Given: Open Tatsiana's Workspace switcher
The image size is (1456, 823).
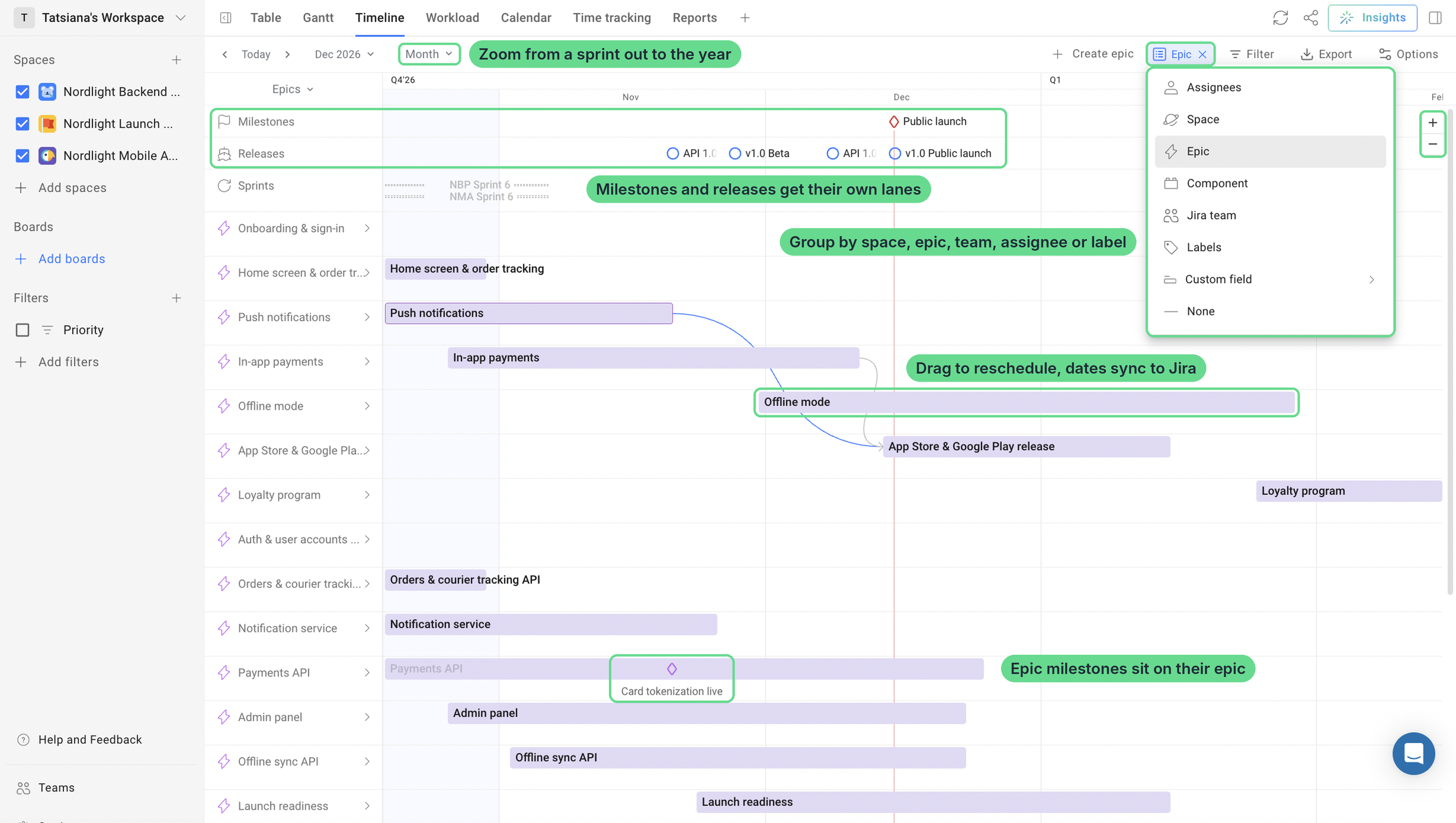Looking at the screenshot, I should pyautogui.click(x=101, y=18).
